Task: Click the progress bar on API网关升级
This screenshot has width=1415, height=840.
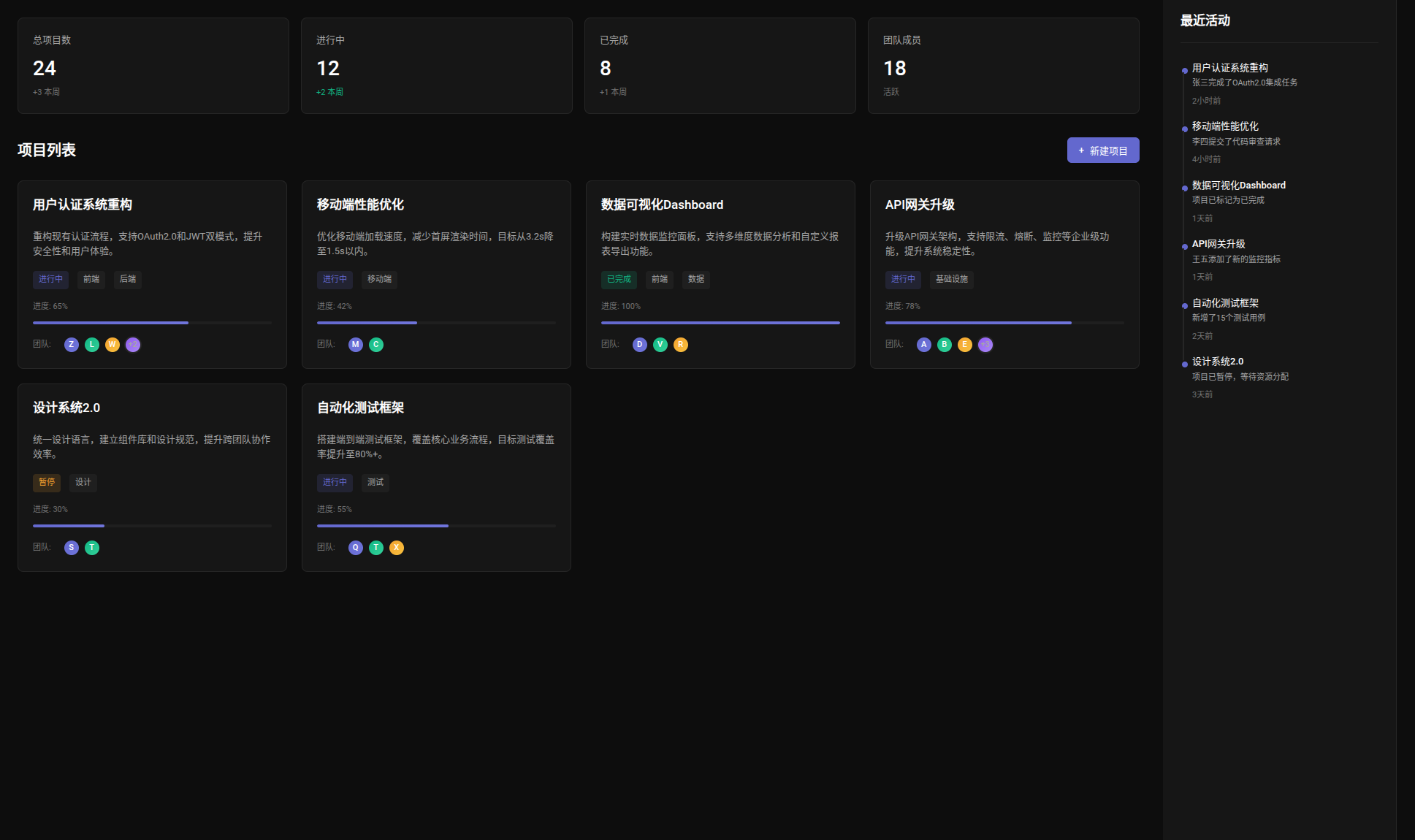Action: (1004, 322)
